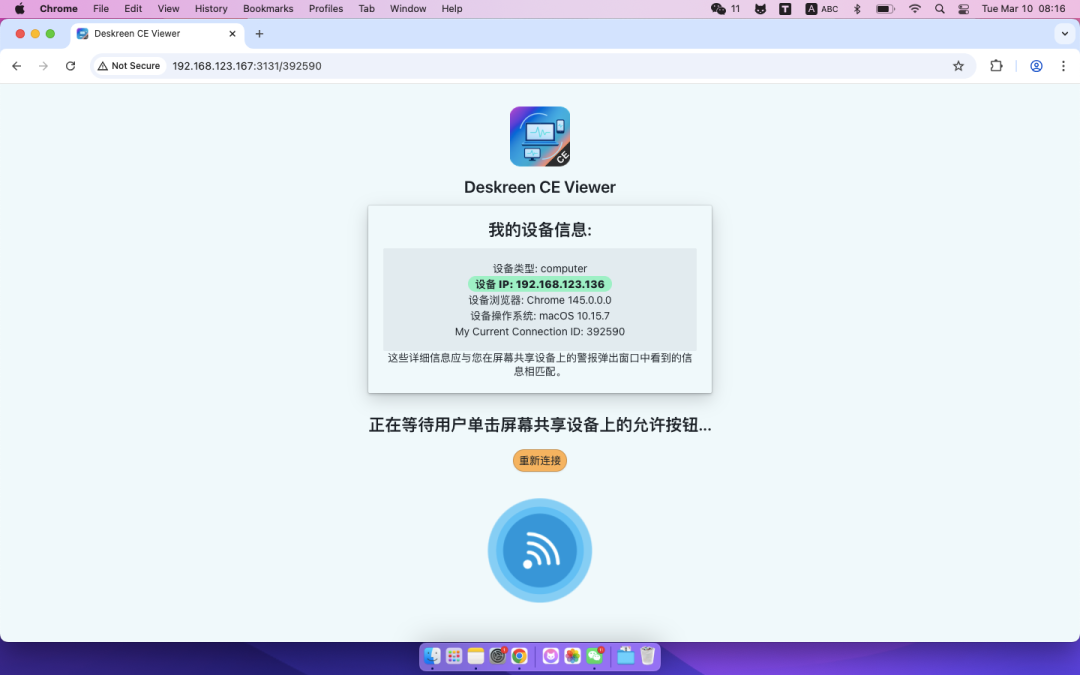Click the Deskreen CE Viewer page title

click(539, 187)
